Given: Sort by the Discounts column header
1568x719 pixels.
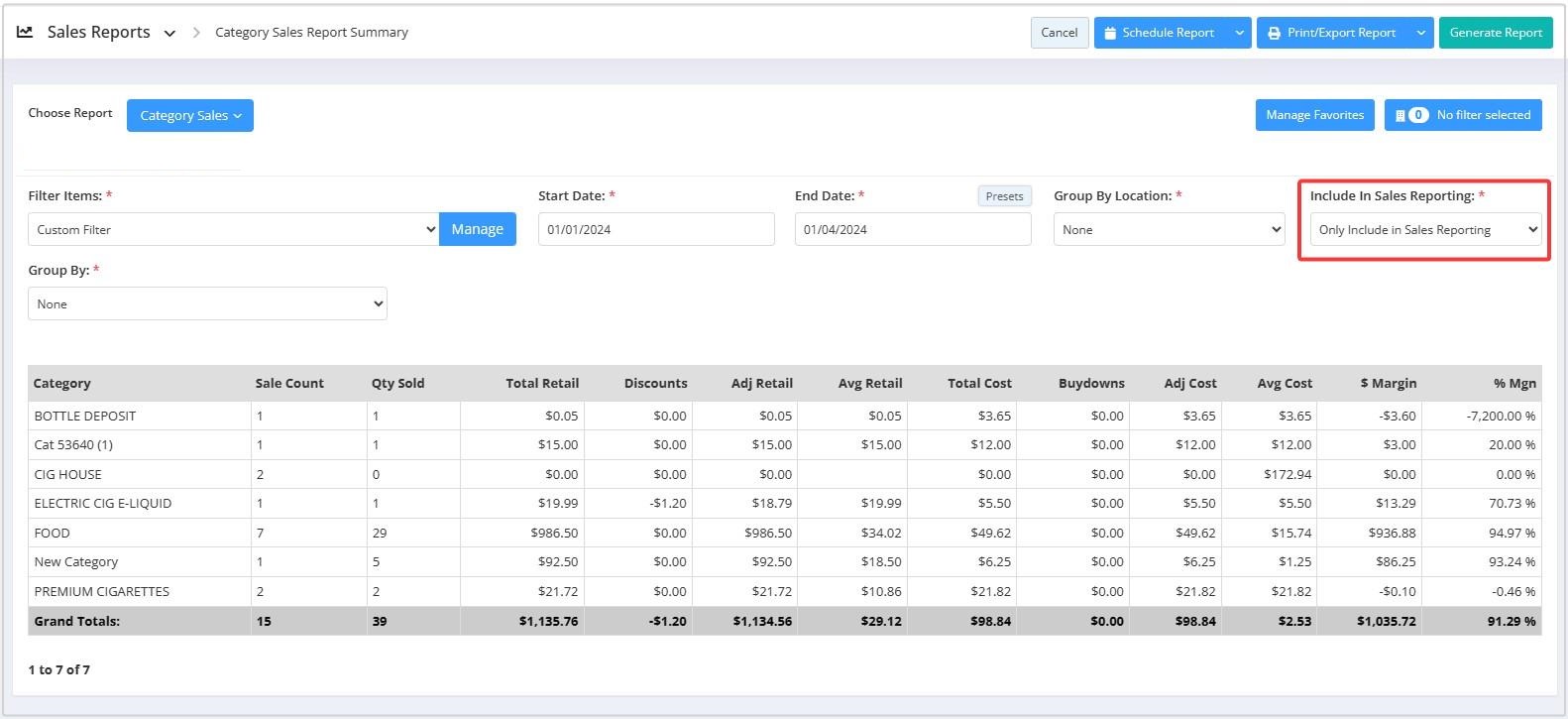Looking at the screenshot, I should (655, 383).
